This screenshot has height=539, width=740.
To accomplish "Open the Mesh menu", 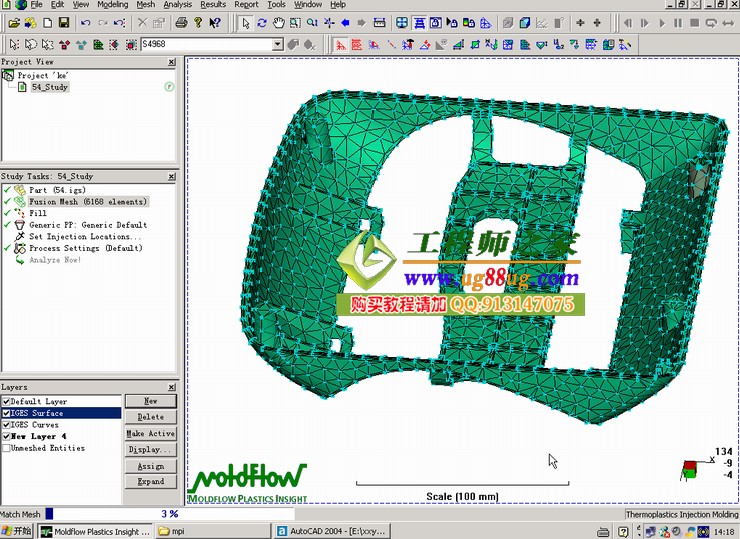I will (x=145, y=5).
